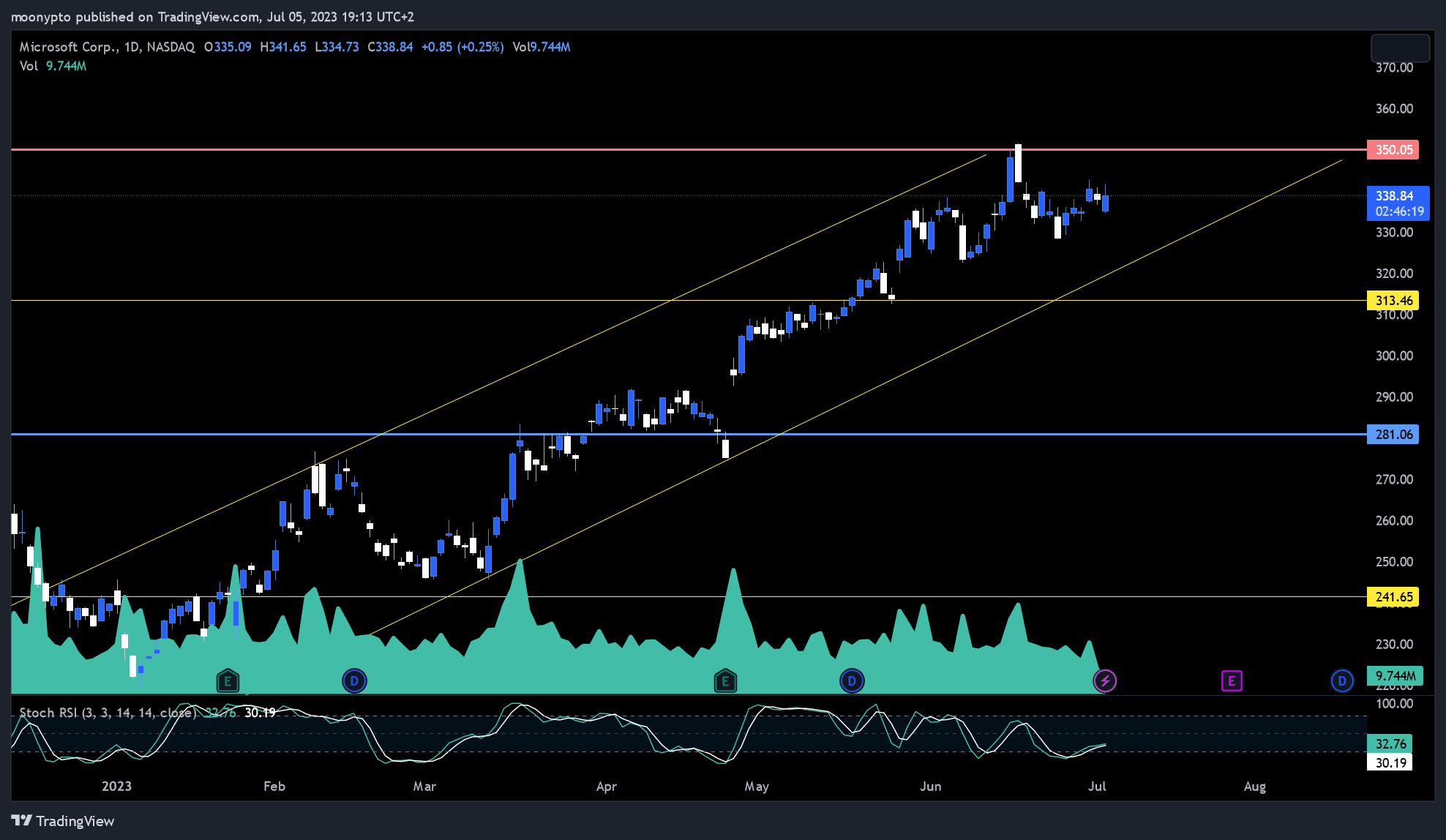This screenshot has width=1446, height=840.
Task: Click the high value H341.65
Action: (283, 47)
